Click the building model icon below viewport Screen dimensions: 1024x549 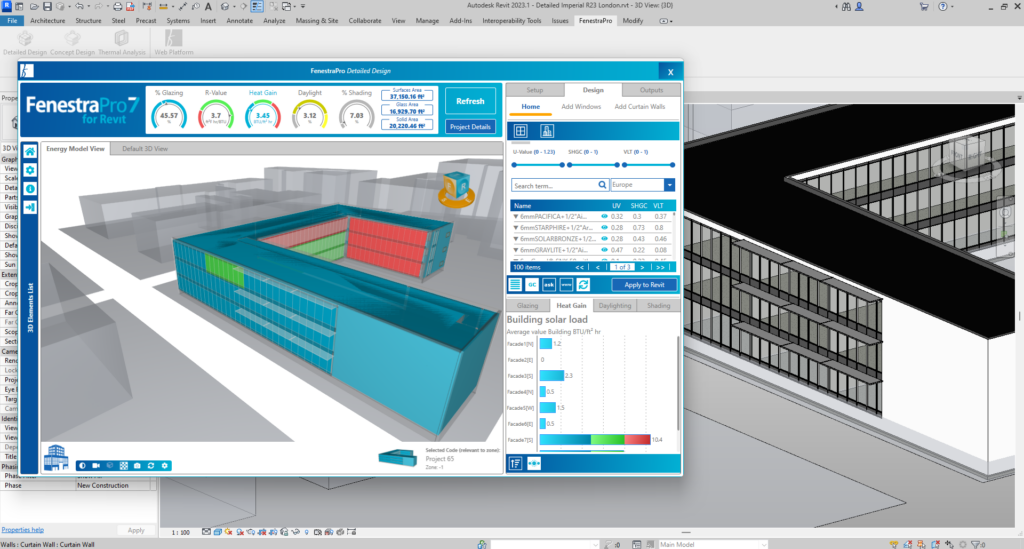click(56, 458)
